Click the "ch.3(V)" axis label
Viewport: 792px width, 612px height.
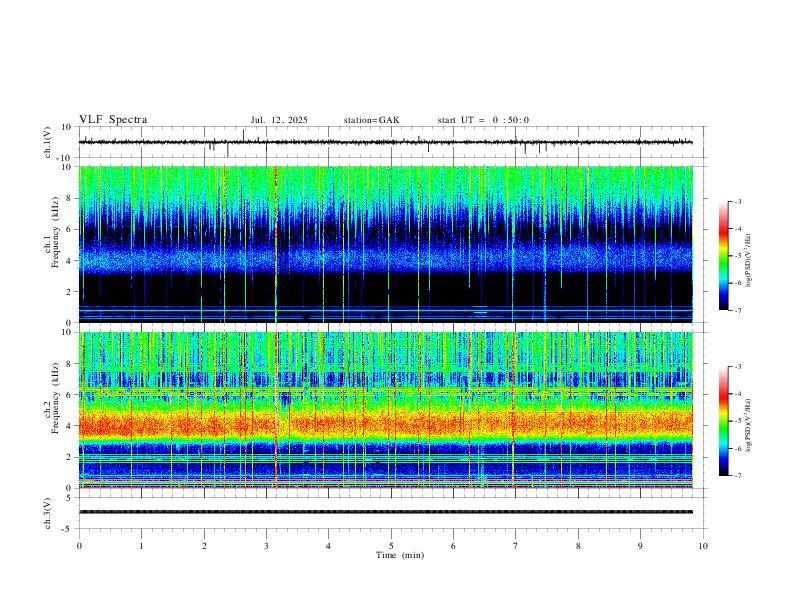pyautogui.click(x=49, y=514)
